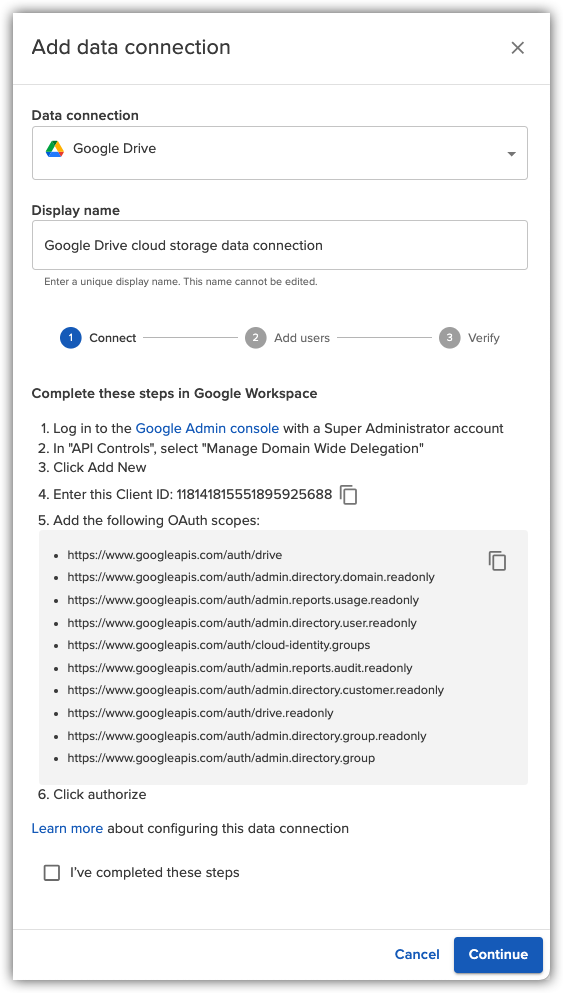Click the "Click authorize" step 6 text
563x993 pixels.
click(99, 794)
